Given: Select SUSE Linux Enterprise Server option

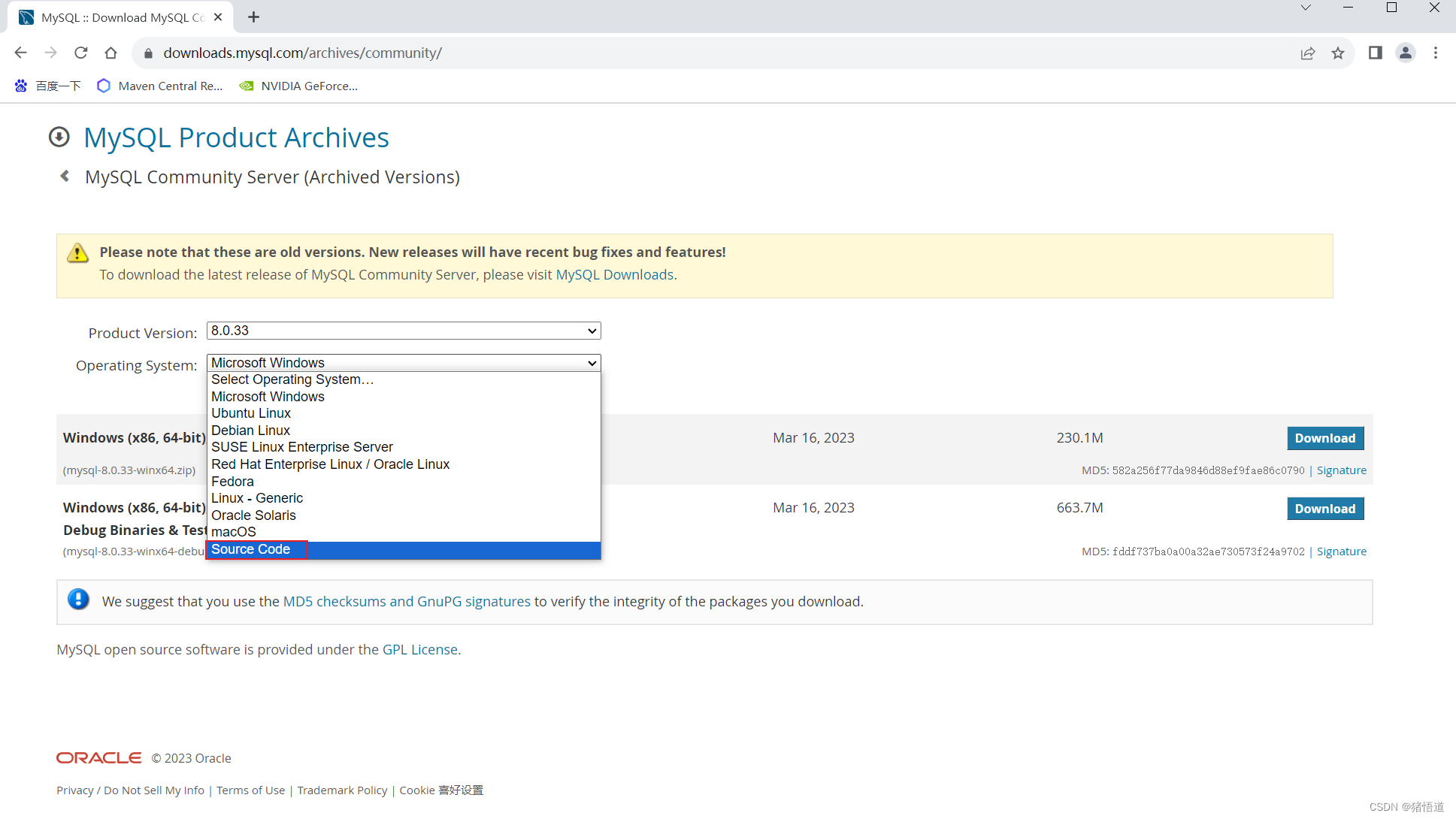Looking at the screenshot, I should (404, 447).
